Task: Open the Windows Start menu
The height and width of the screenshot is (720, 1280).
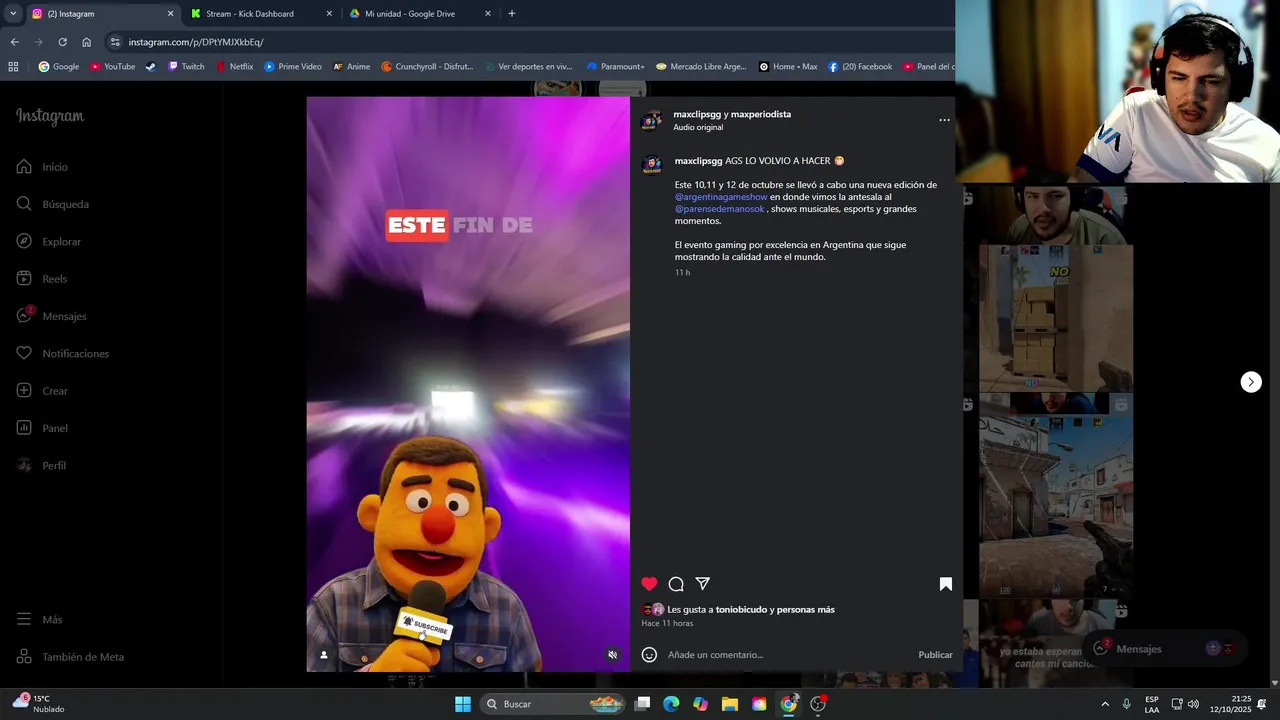Action: pos(463,704)
